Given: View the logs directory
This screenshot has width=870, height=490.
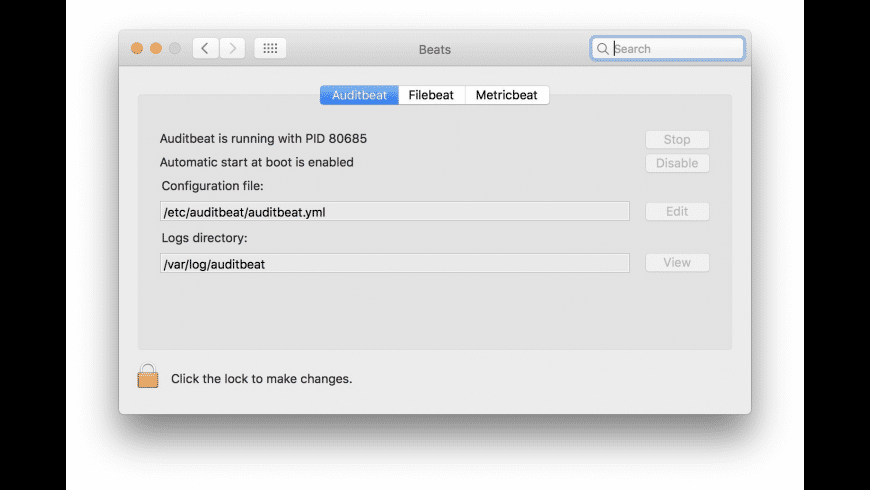Looking at the screenshot, I should click(x=677, y=262).
